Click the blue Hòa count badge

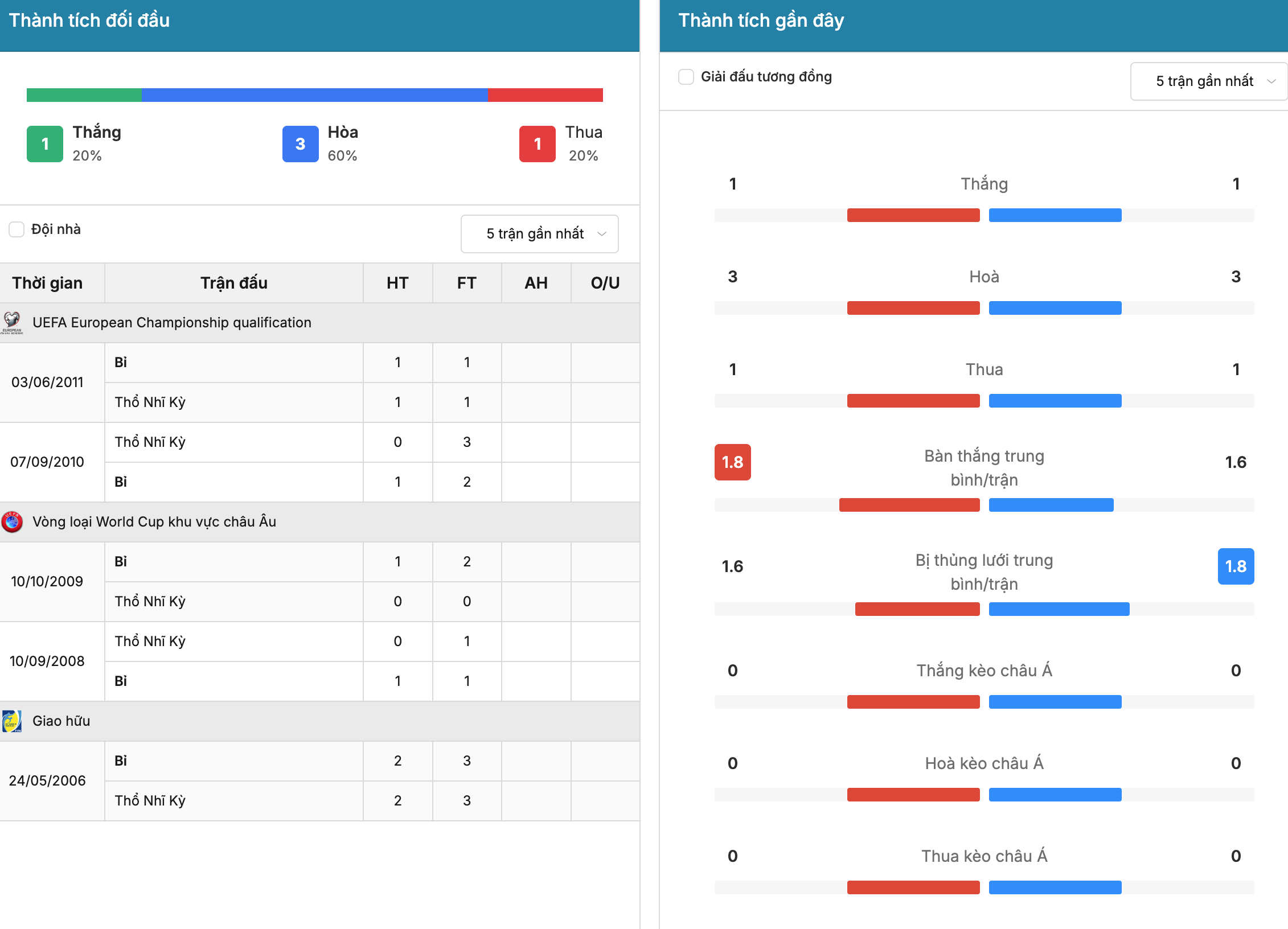pyautogui.click(x=301, y=144)
